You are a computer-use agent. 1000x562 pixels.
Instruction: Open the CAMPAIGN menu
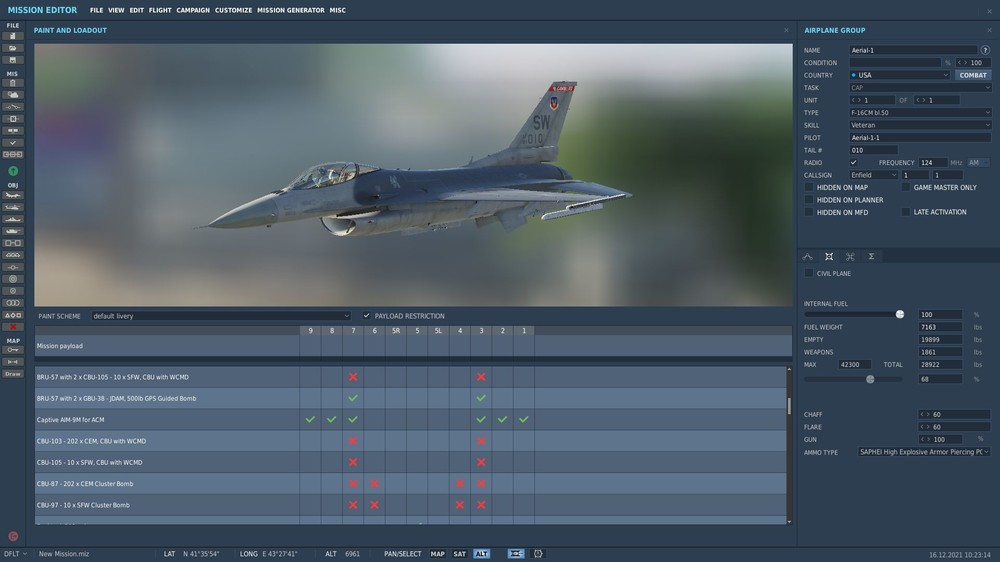click(x=193, y=10)
